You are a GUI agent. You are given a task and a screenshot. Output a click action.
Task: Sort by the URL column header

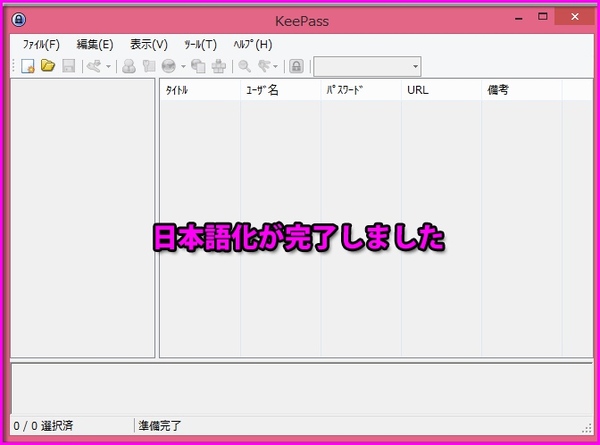coord(441,90)
